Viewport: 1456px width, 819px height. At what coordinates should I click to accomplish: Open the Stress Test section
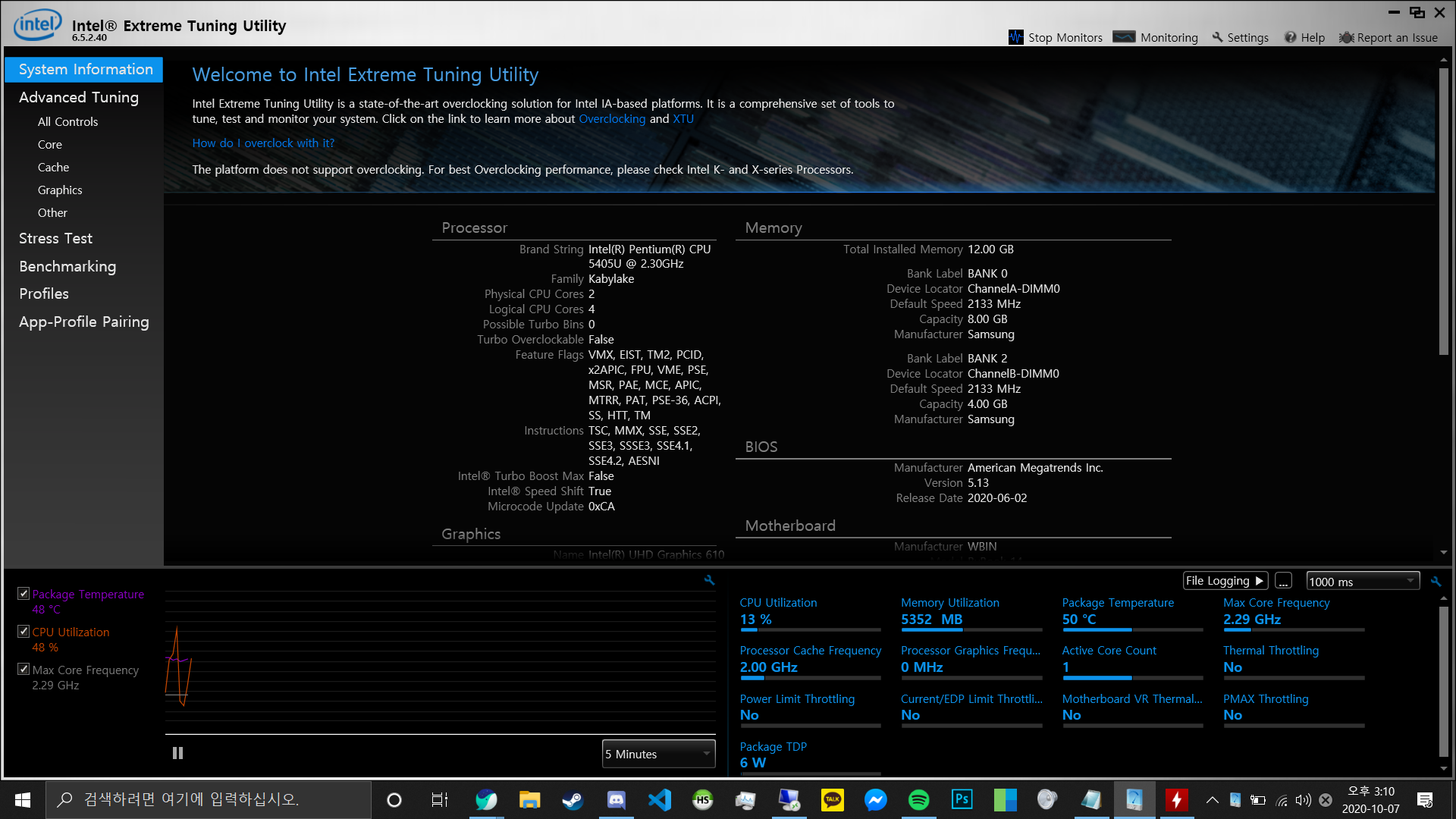click(55, 238)
